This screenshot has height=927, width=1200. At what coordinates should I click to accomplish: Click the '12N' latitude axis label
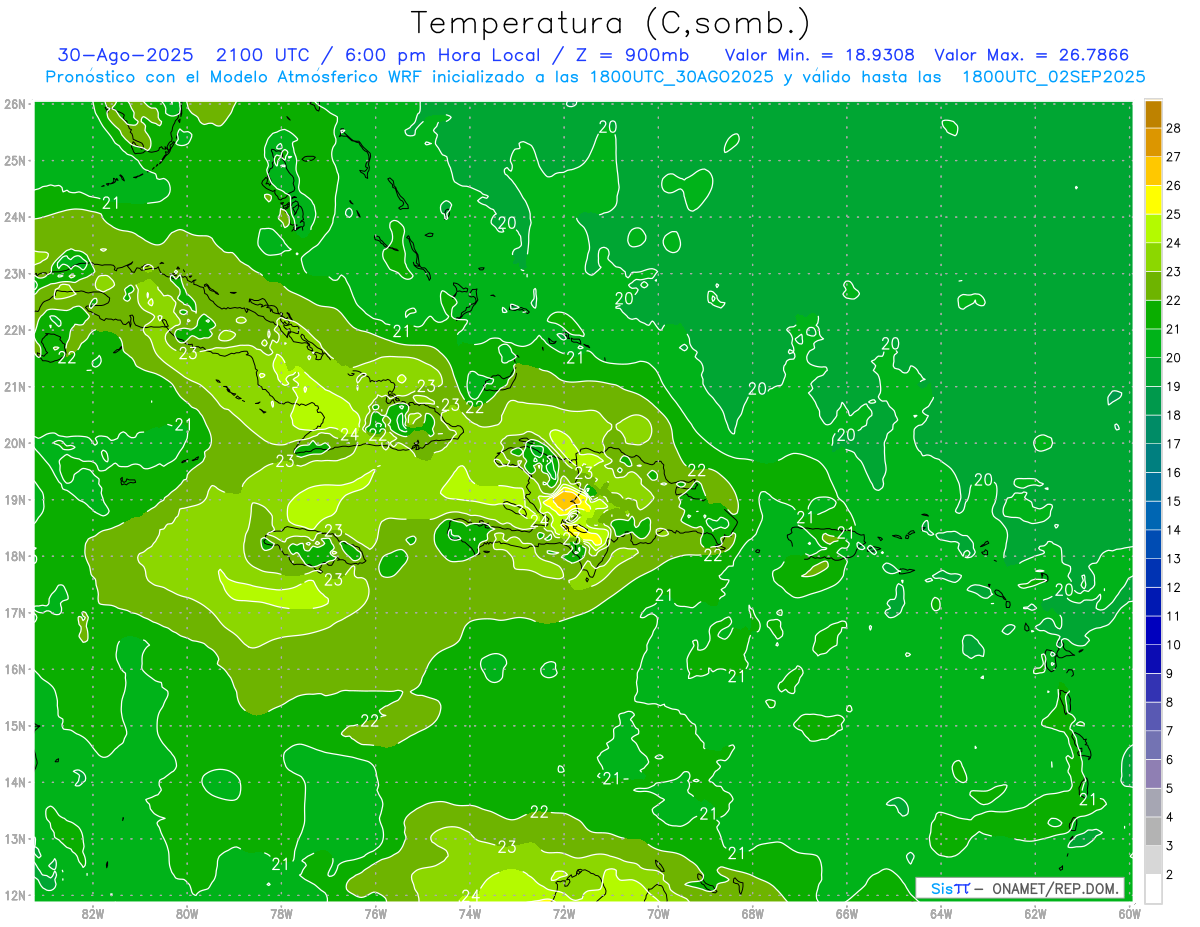point(15,895)
